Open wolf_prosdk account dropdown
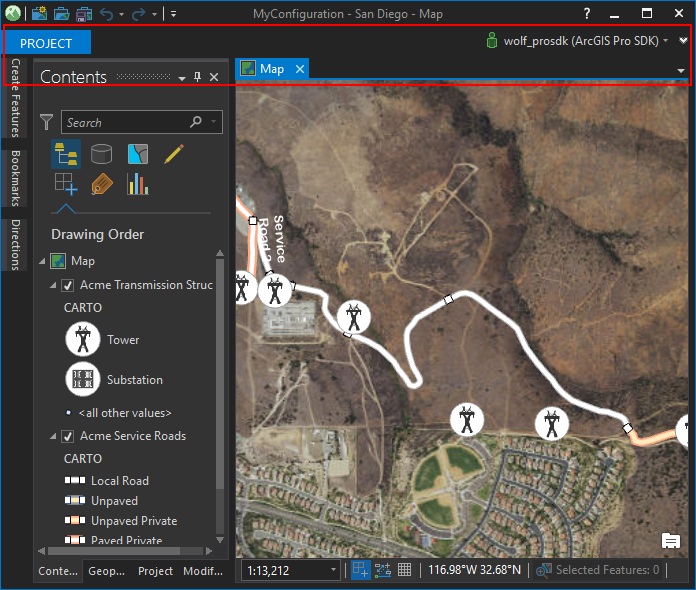The height and width of the screenshot is (590, 696). click(665, 40)
